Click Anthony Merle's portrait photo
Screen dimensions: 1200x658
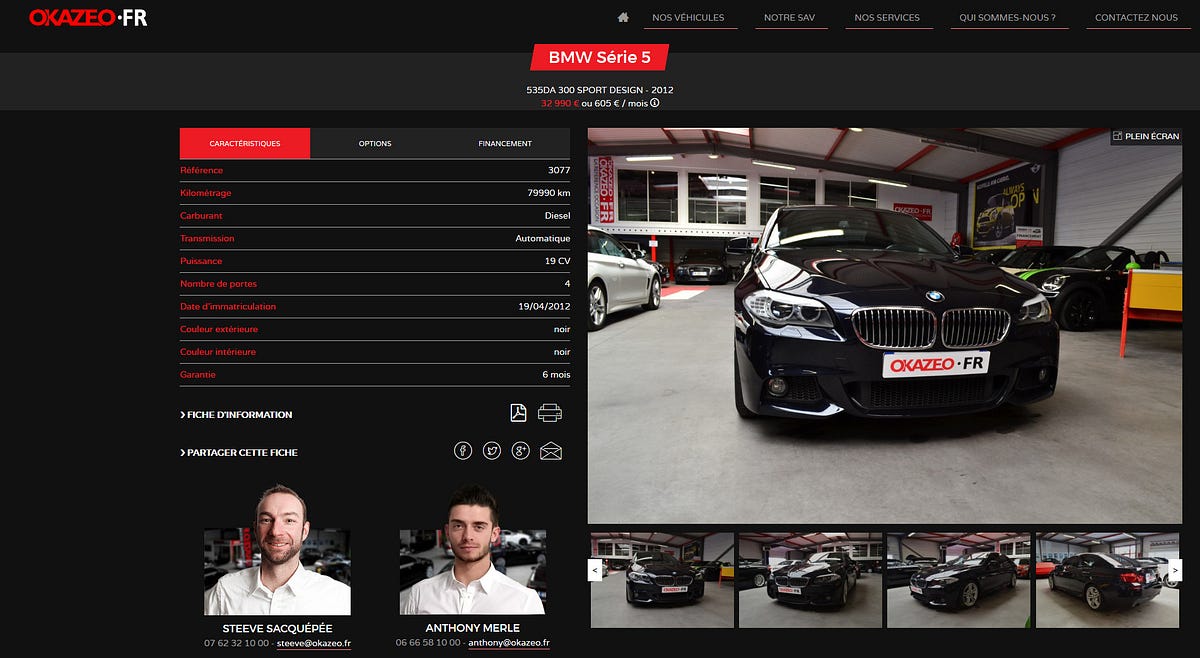pyautogui.click(x=473, y=550)
